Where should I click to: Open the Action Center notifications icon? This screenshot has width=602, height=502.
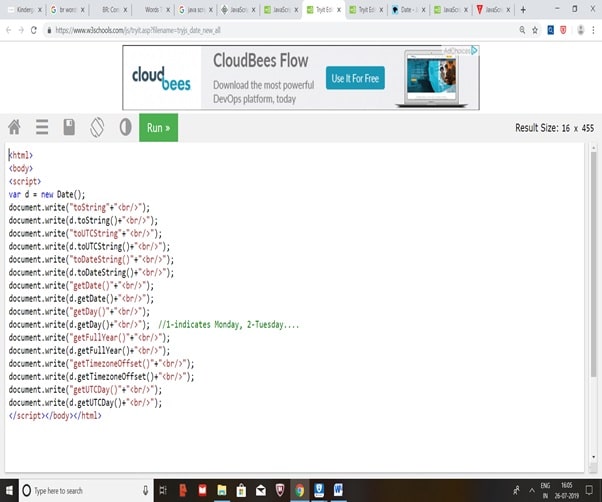point(589,490)
